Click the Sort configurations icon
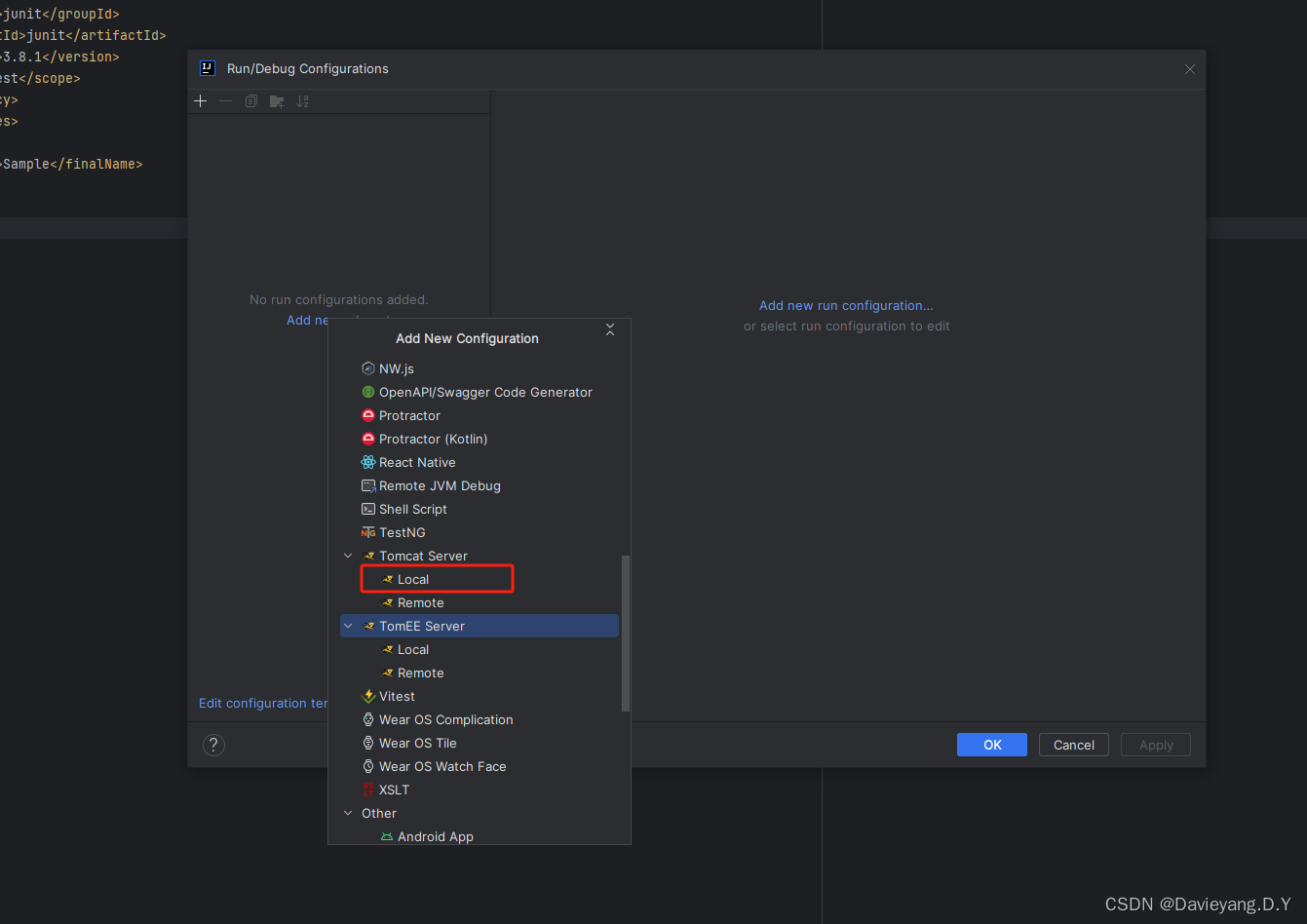Image resolution: width=1307 pixels, height=924 pixels. (302, 101)
